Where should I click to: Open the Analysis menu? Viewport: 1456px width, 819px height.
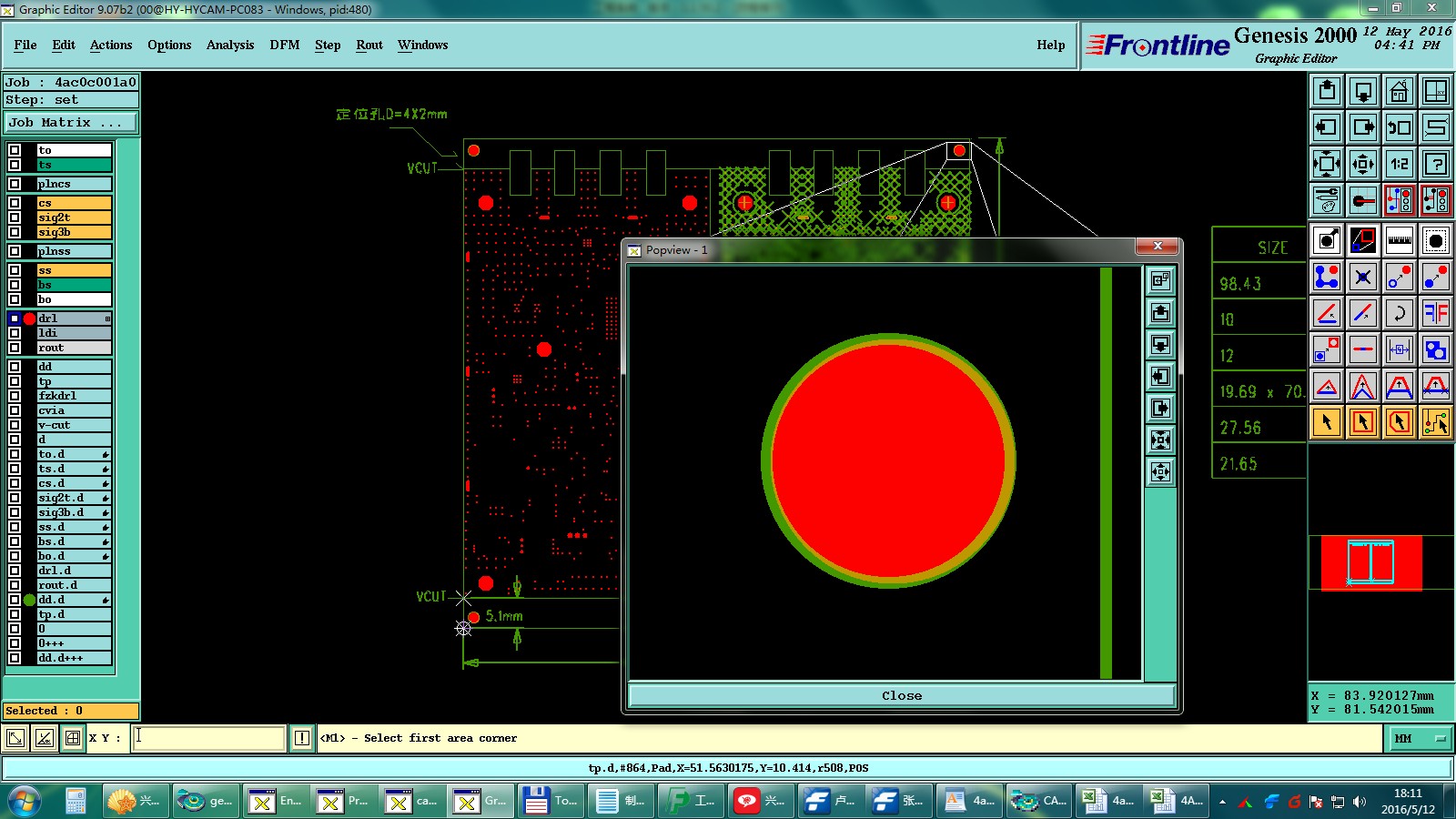(x=230, y=45)
